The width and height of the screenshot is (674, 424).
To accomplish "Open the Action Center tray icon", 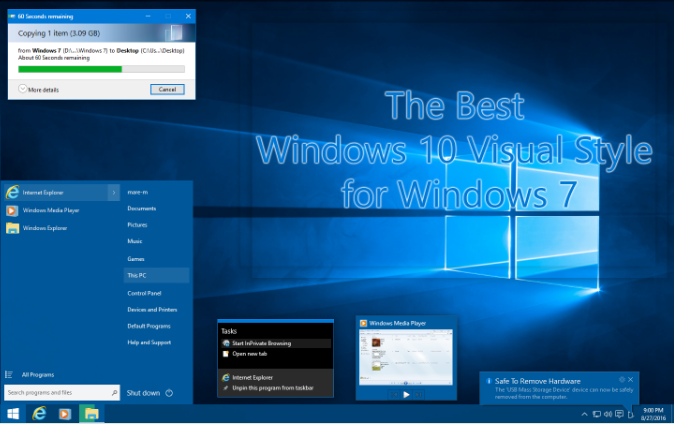I will point(619,414).
